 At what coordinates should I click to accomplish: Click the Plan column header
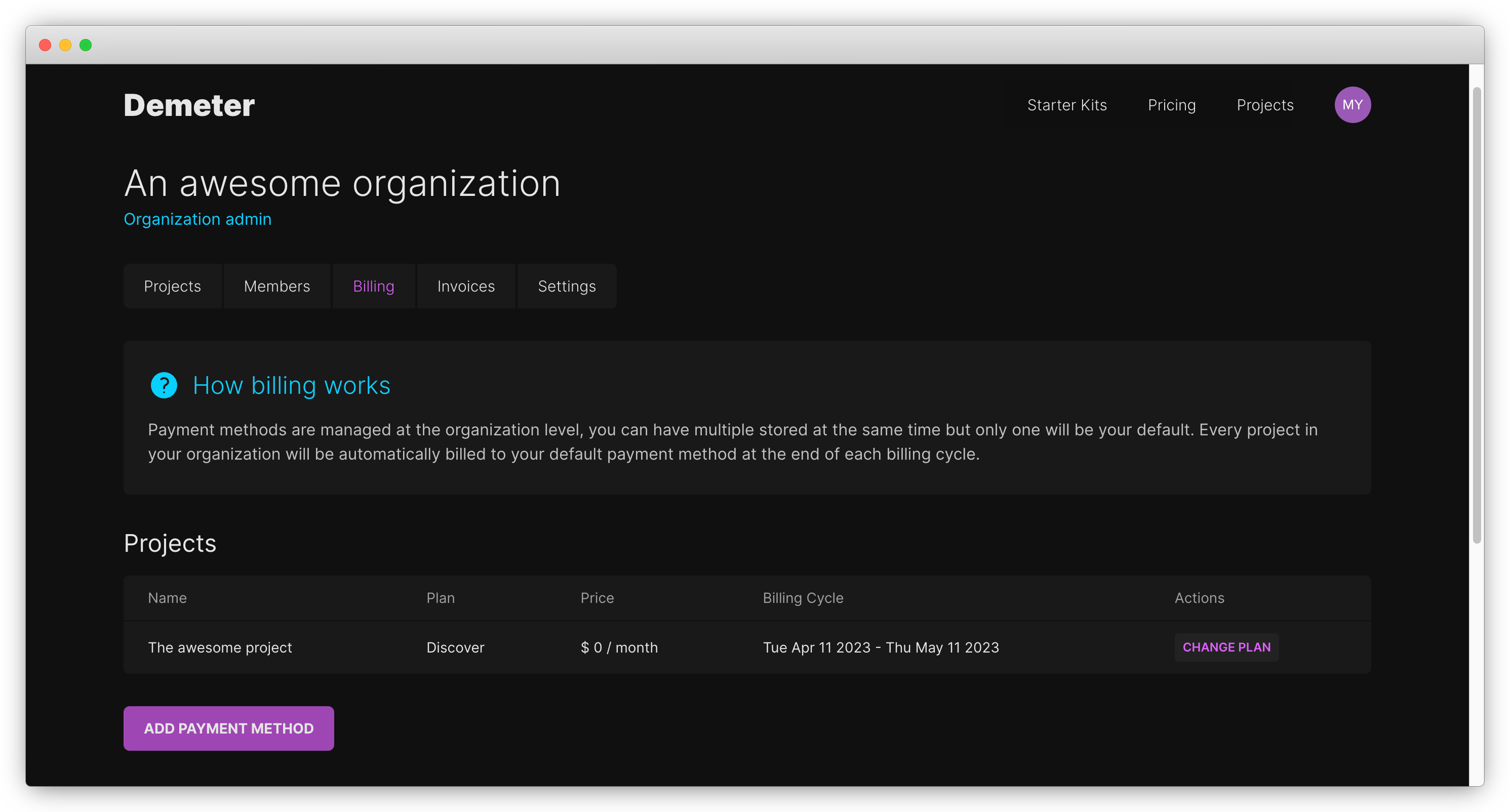[x=440, y=597]
